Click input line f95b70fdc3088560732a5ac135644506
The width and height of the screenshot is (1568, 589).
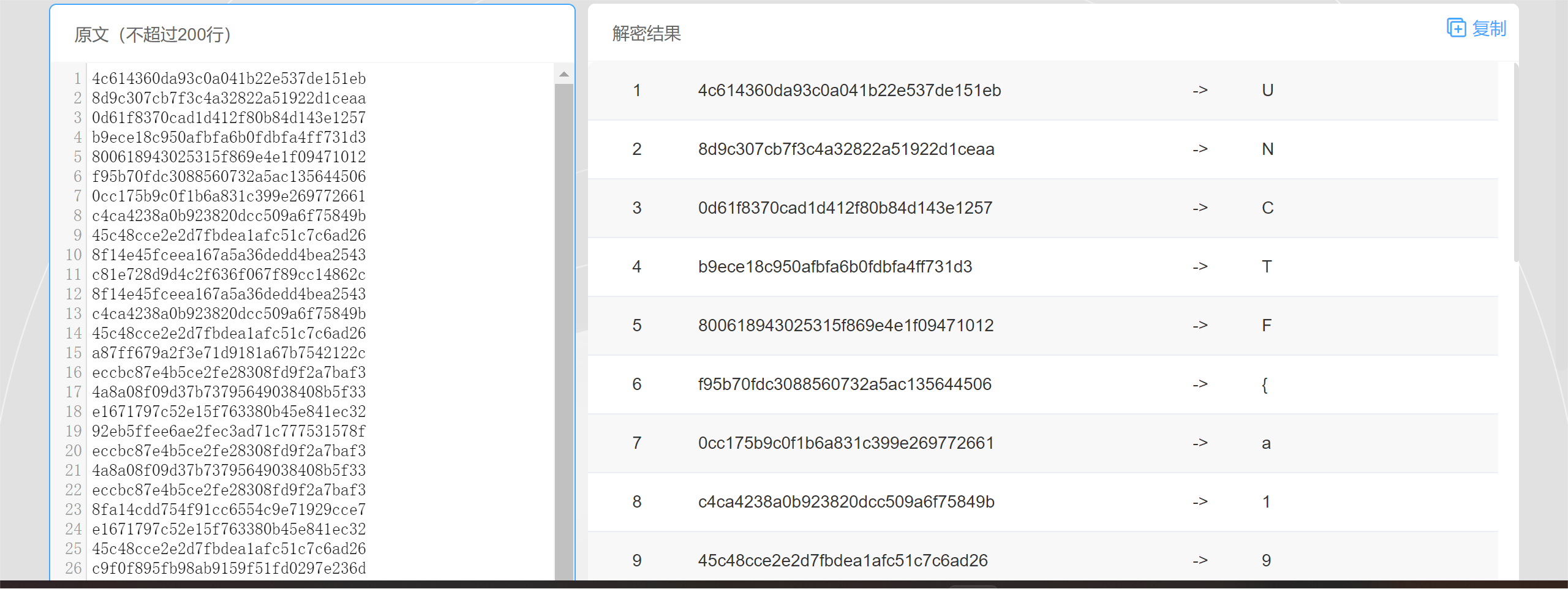pos(229,176)
